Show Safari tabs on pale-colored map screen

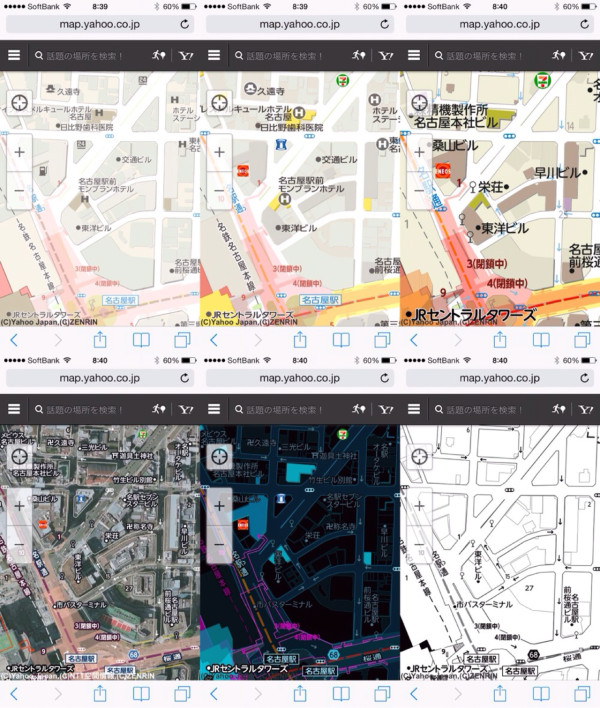click(182, 340)
